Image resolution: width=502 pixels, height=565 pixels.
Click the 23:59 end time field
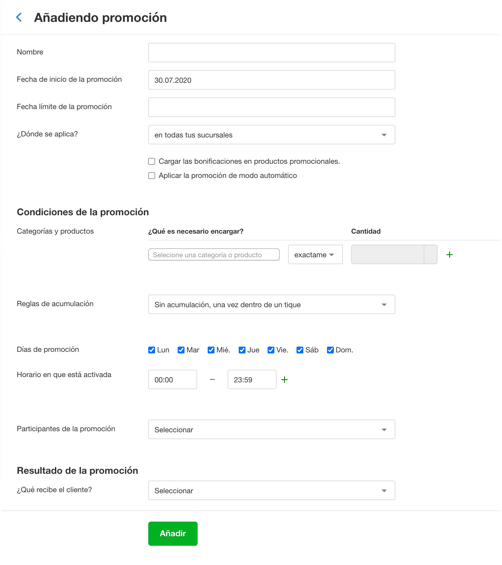252,379
